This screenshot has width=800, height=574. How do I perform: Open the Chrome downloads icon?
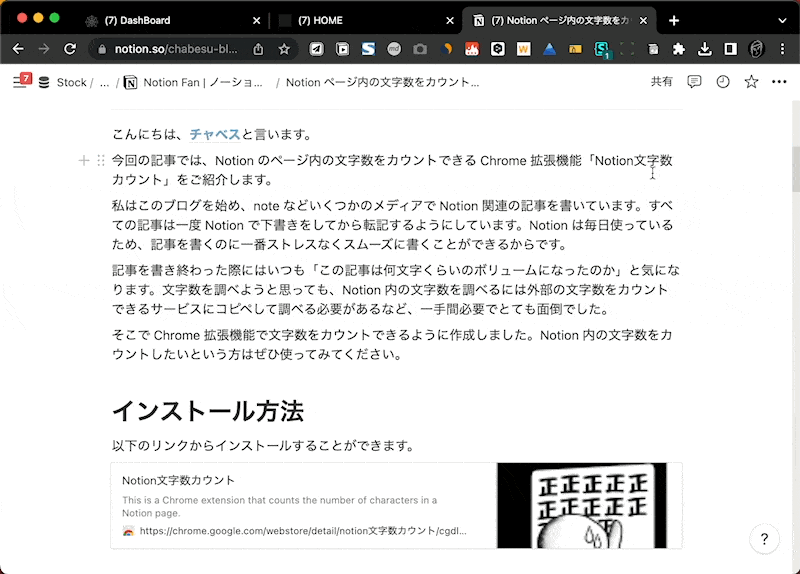pos(705,49)
